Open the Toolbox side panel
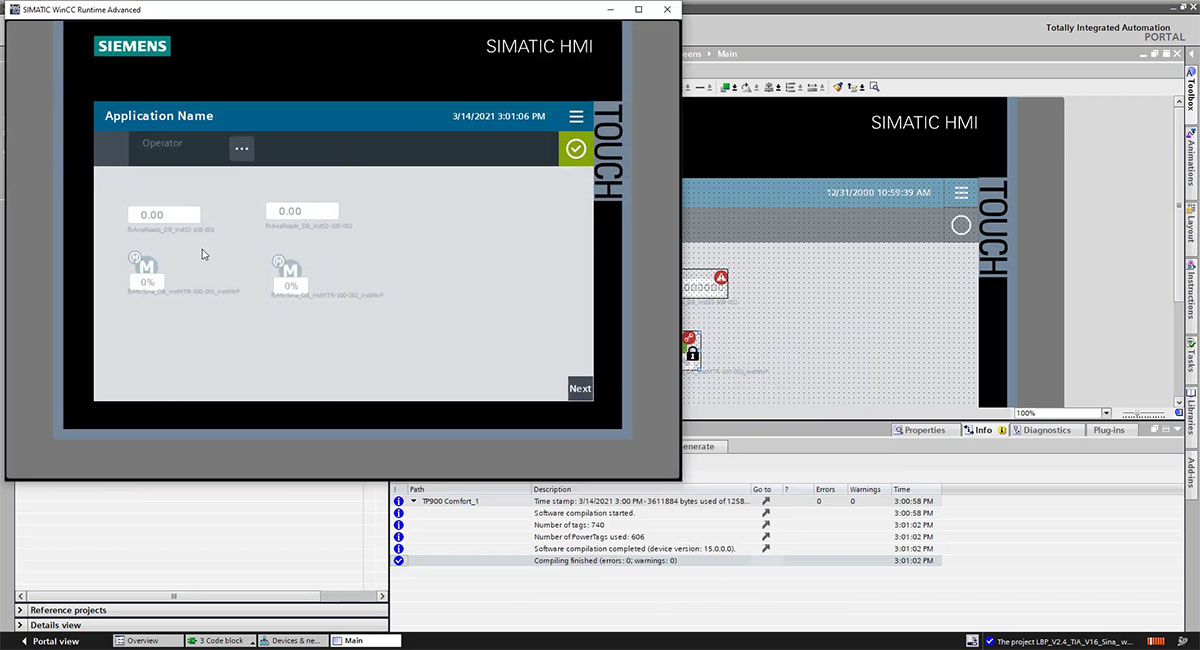This screenshot has height=650, width=1200. click(x=1191, y=88)
